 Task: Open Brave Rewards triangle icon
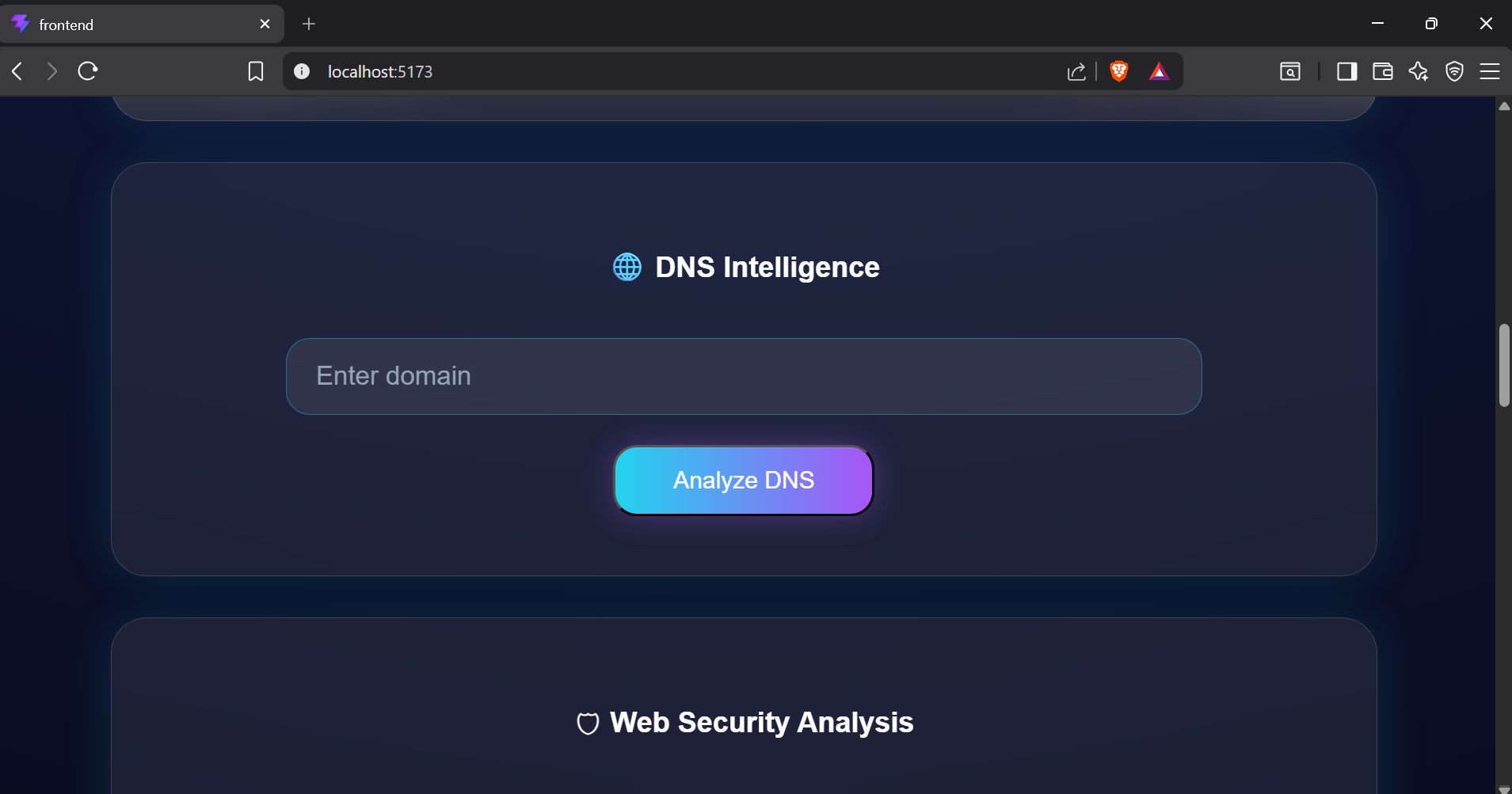1159,72
